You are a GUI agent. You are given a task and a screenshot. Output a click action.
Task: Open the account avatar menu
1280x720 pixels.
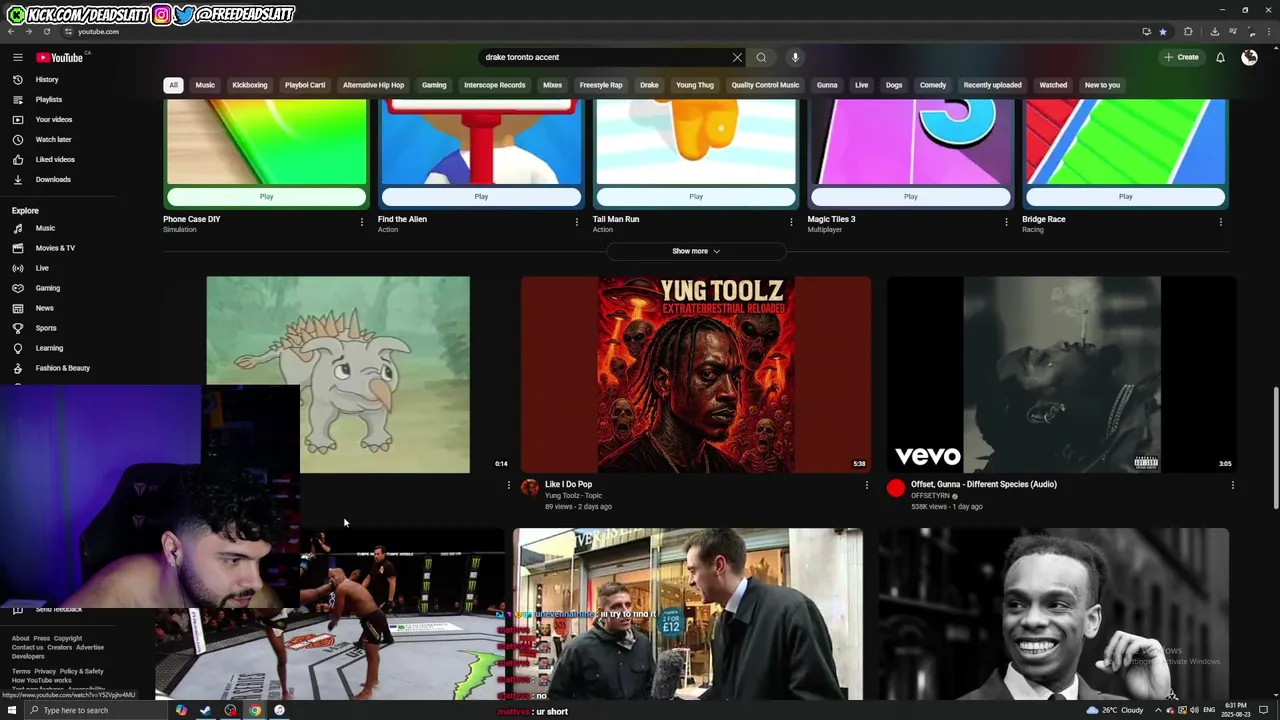tap(1249, 57)
